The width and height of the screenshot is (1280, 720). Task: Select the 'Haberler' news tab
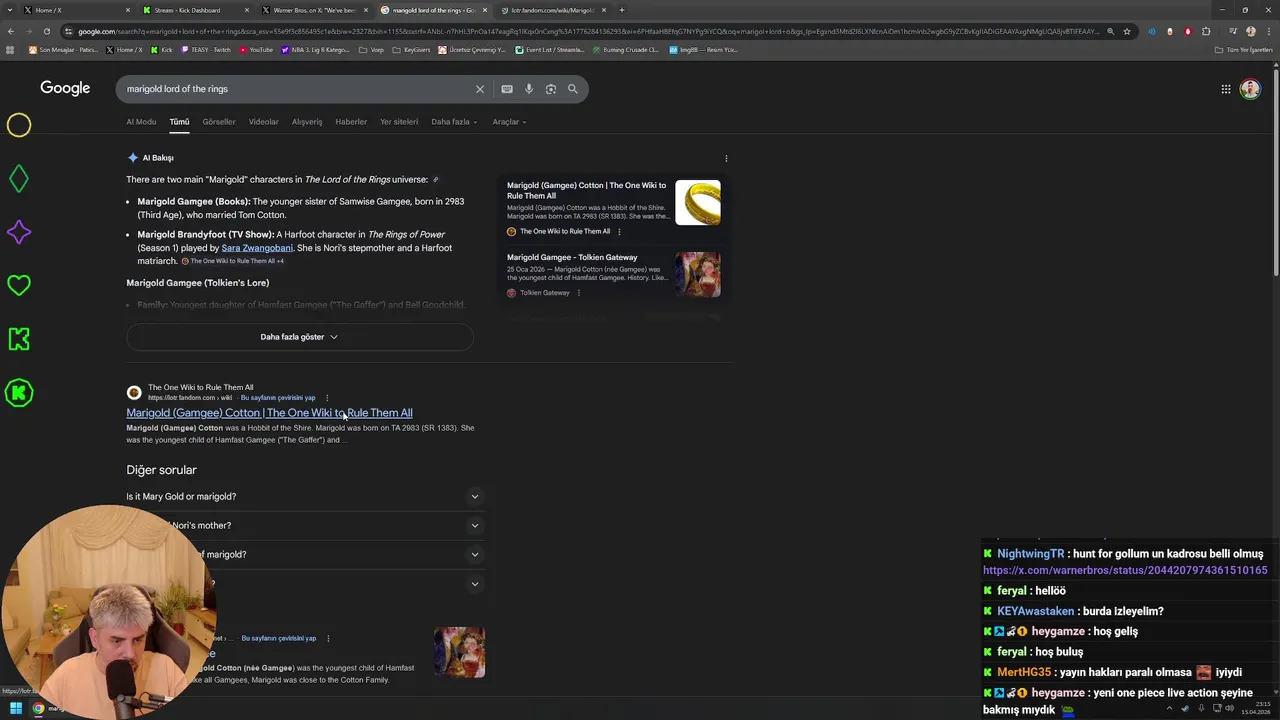pyautogui.click(x=351, y=122)
